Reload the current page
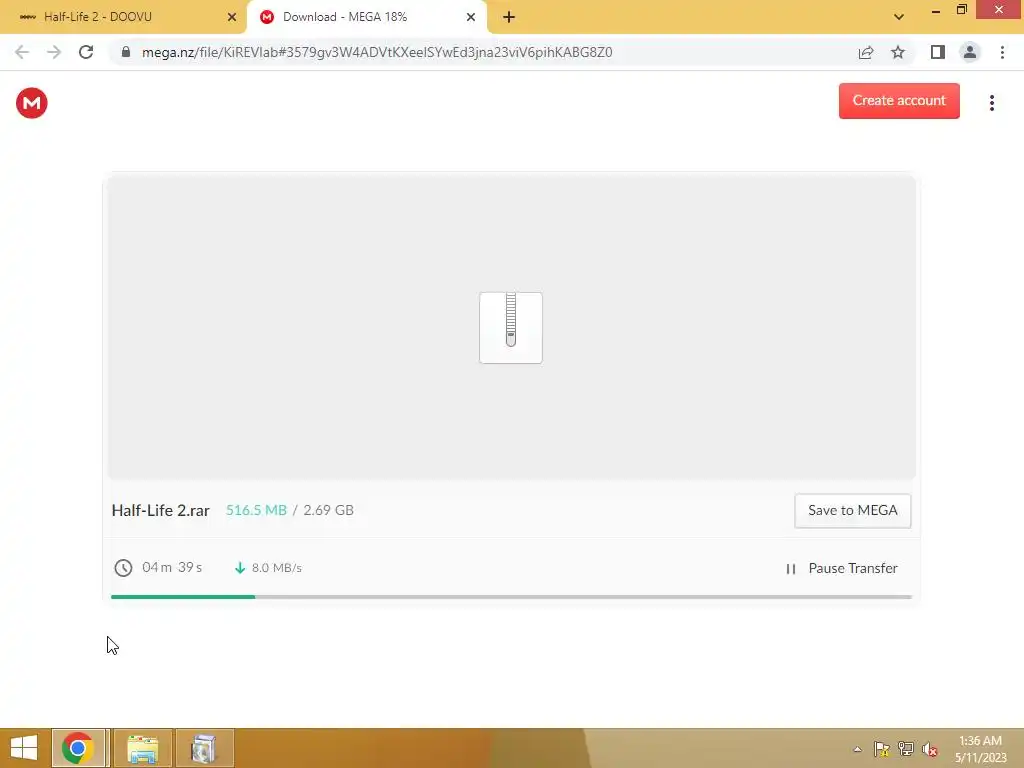 pyautogui.click(x=86, y=52)
